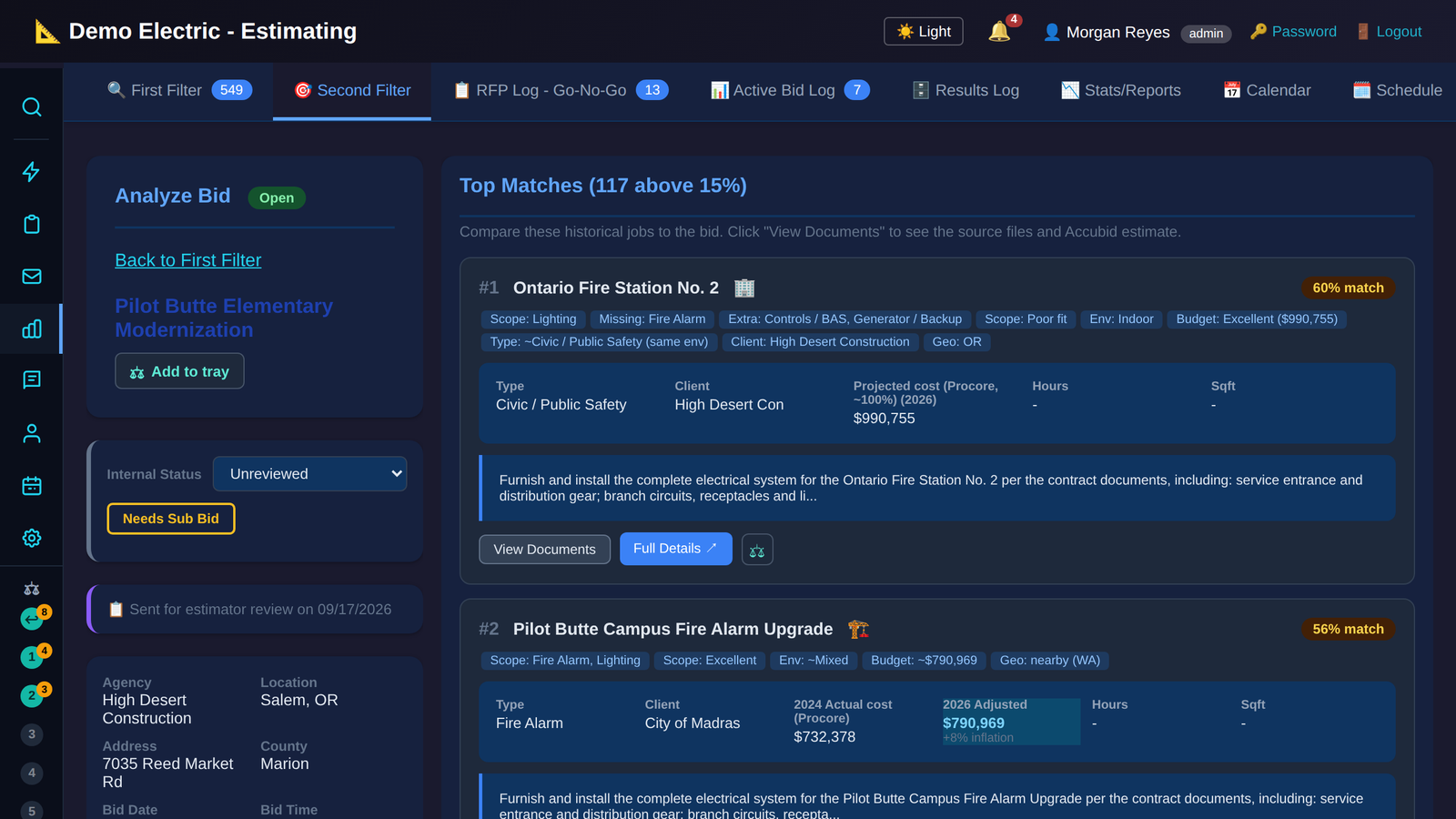Switch to the First Filter tab
Image resolution: width=1456 pixels, height=819 pixels.
(180, 90)
